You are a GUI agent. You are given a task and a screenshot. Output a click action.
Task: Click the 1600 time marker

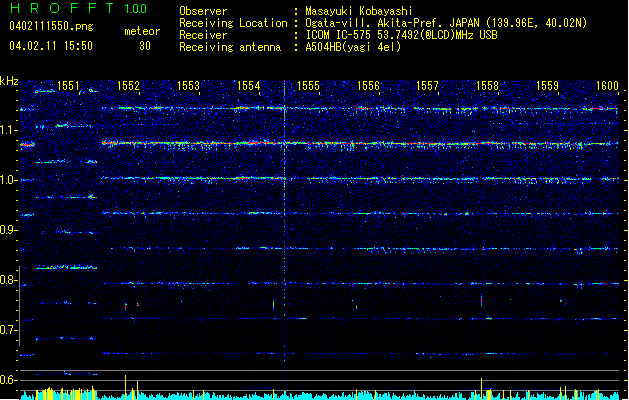607,86
